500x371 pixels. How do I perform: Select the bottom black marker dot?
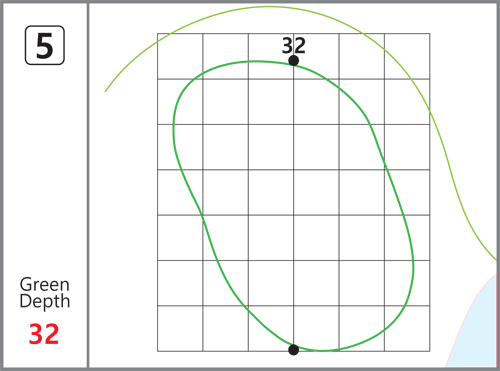pos(293,350)
